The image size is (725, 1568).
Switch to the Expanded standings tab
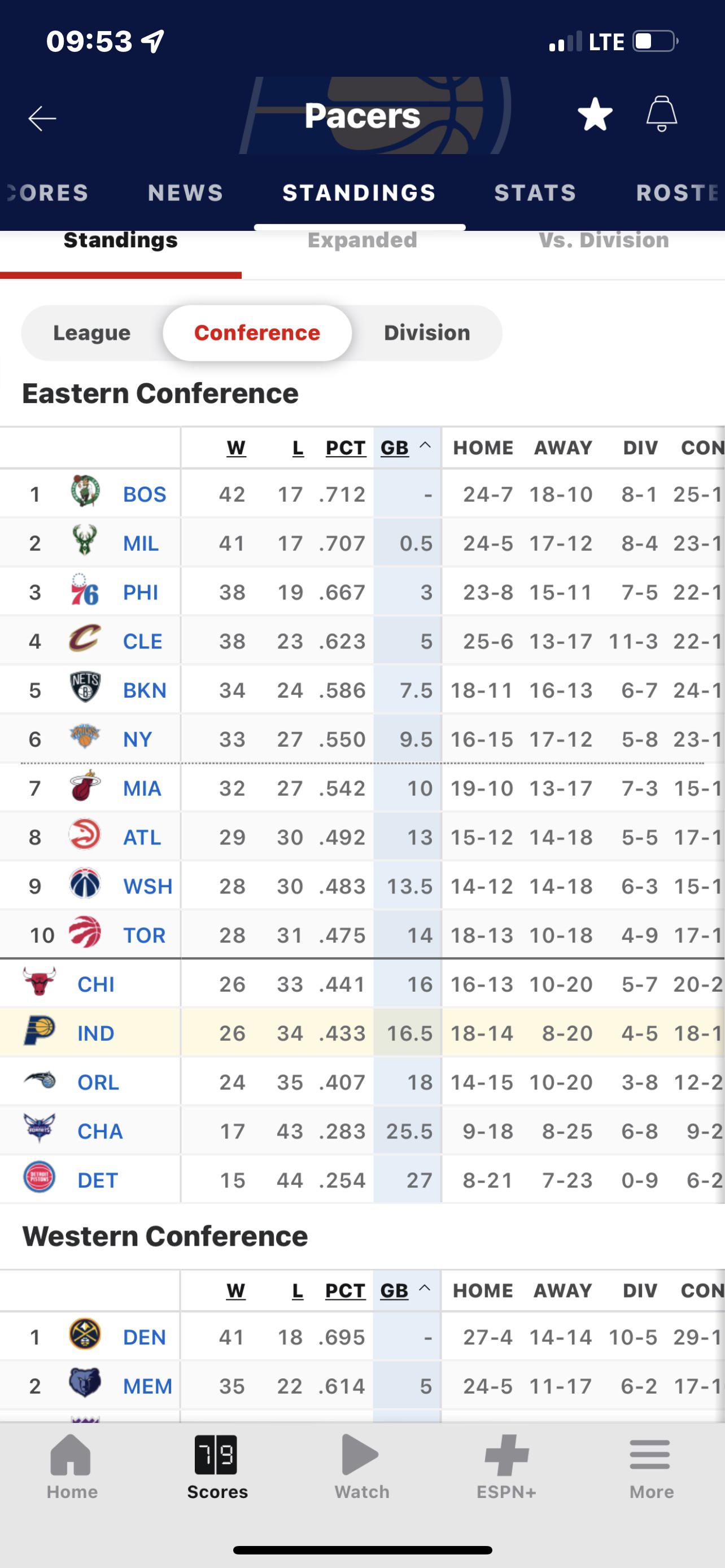point(362,240)
